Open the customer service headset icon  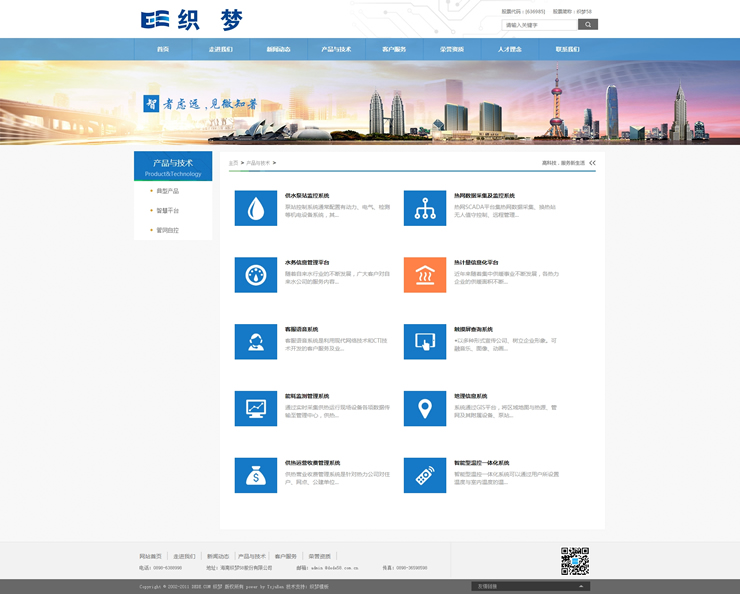[x=256, y=341]
